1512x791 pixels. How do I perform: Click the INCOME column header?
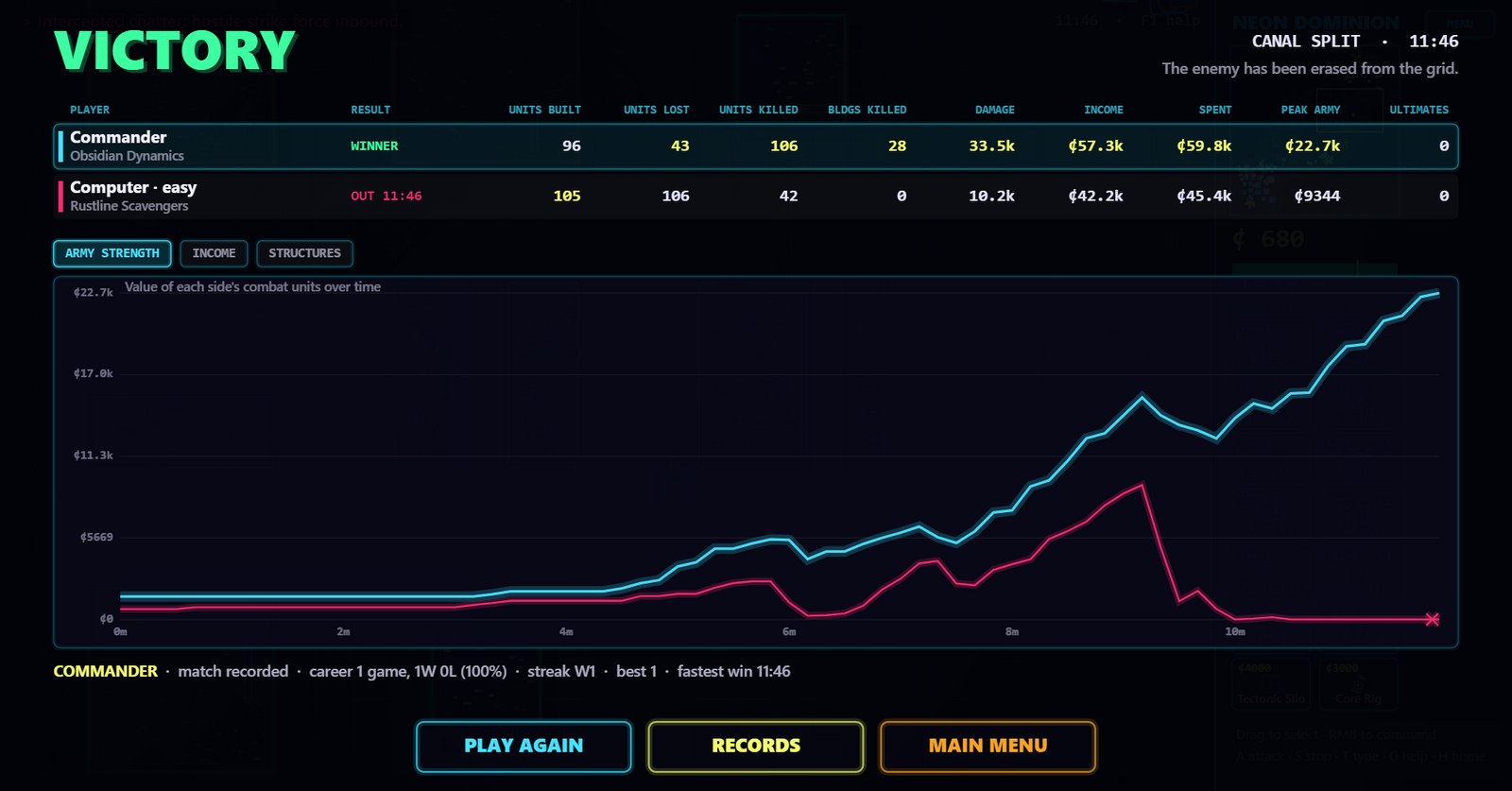[x=1104, y=110]
